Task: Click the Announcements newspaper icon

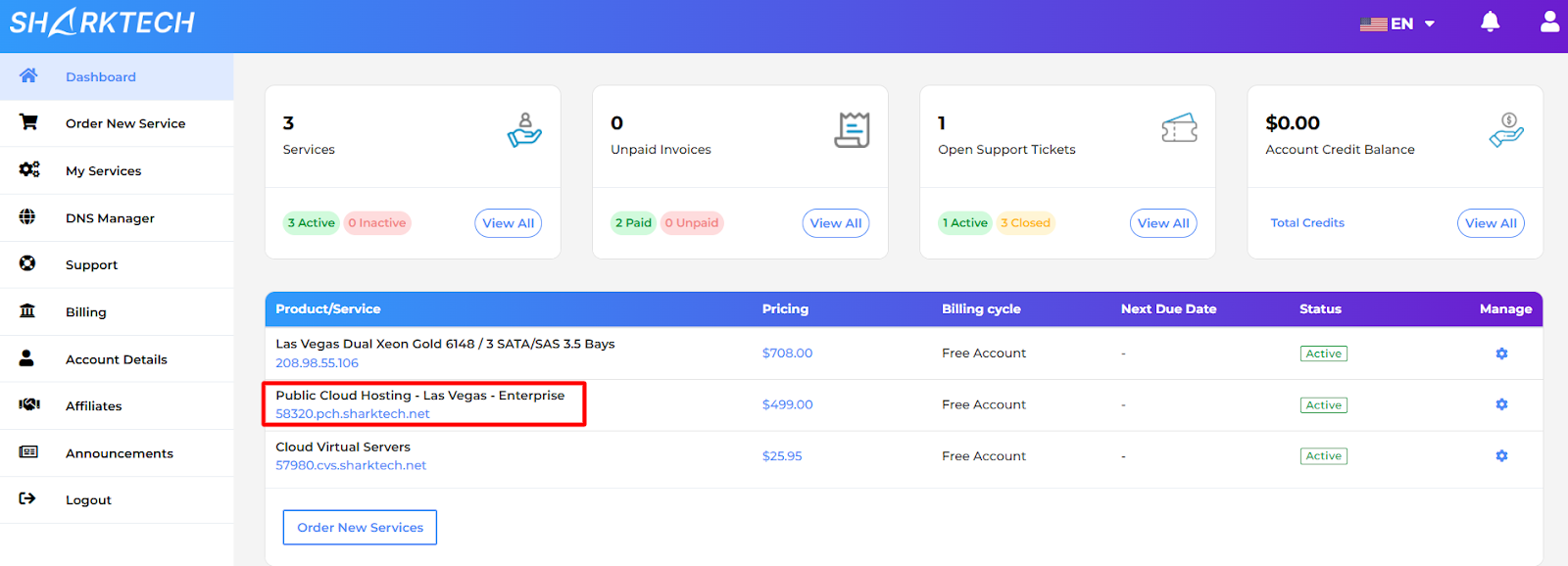Action: coord(28,451)
